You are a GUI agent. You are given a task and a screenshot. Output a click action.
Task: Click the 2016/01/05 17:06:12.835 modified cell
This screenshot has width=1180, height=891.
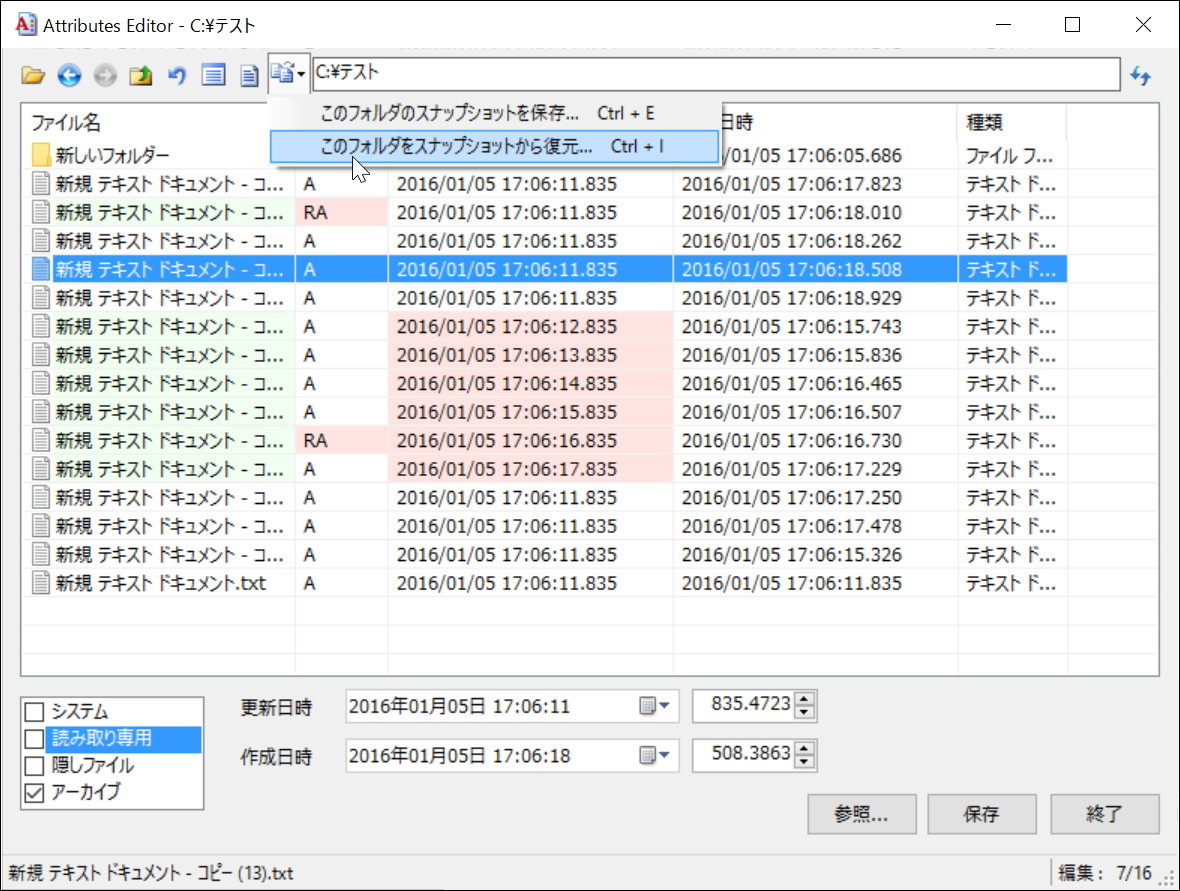[x=530, y=327]
